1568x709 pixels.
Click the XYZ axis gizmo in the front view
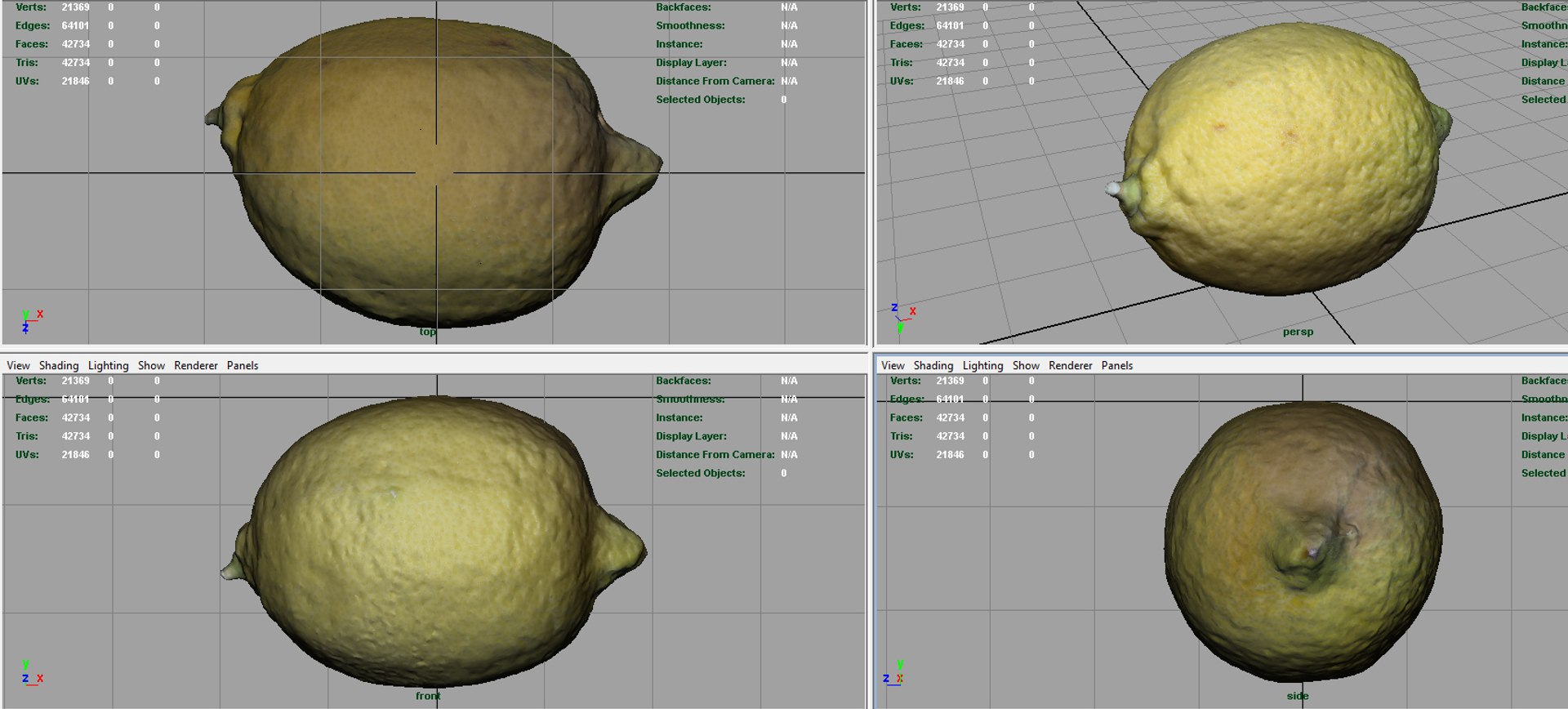(32, 672)
